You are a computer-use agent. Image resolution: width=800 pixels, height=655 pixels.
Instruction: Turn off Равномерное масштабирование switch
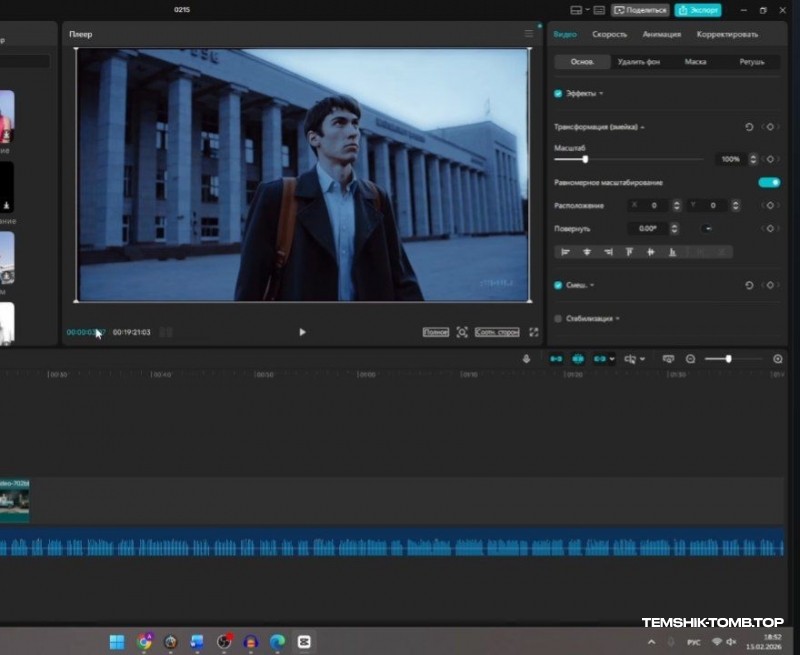click(x=768, y=182)
